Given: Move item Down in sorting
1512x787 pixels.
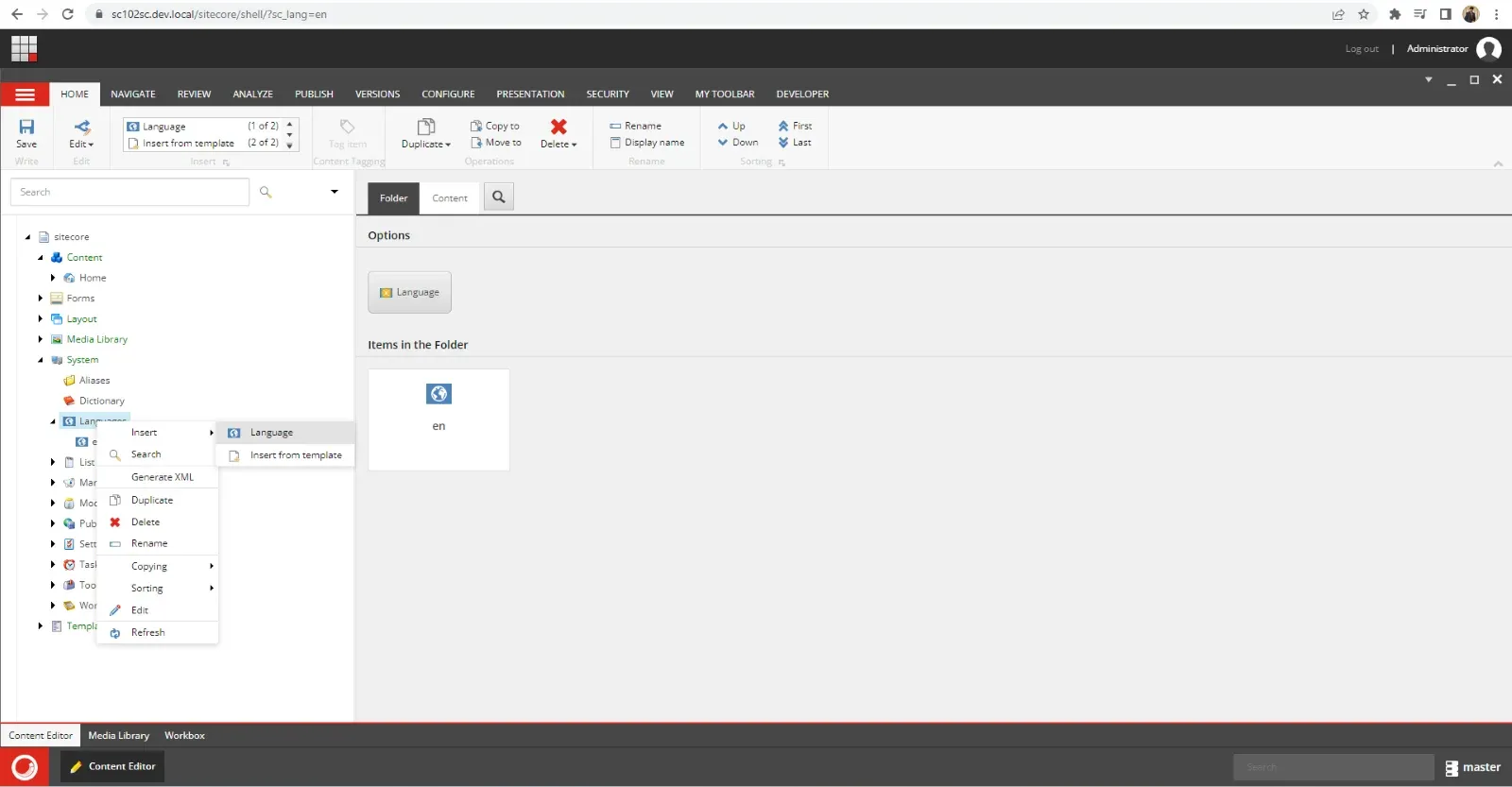Looking at the screenshot, I should coord(738,143).
